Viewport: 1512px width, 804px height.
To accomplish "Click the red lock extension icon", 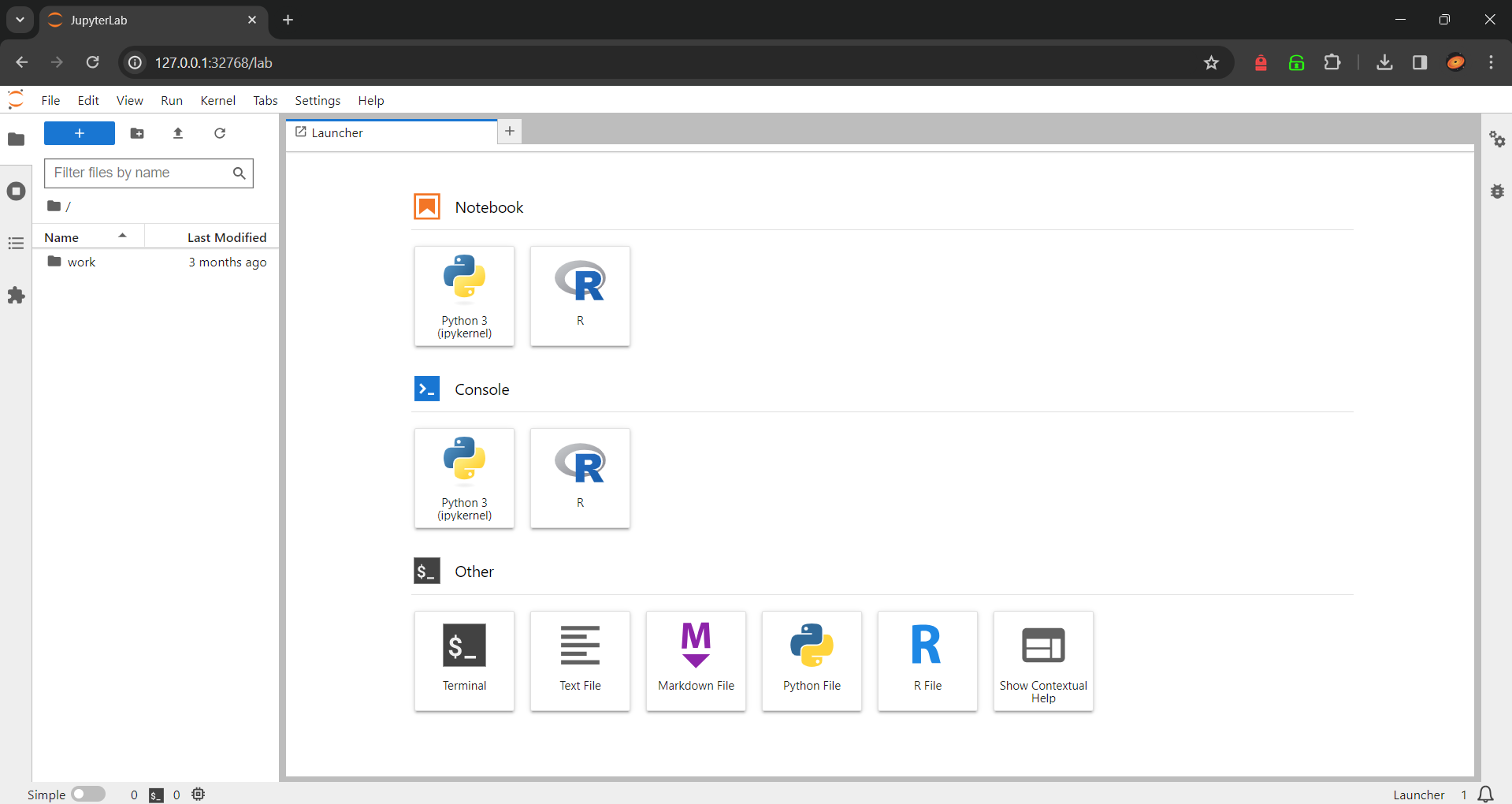I will point(1261,62).
